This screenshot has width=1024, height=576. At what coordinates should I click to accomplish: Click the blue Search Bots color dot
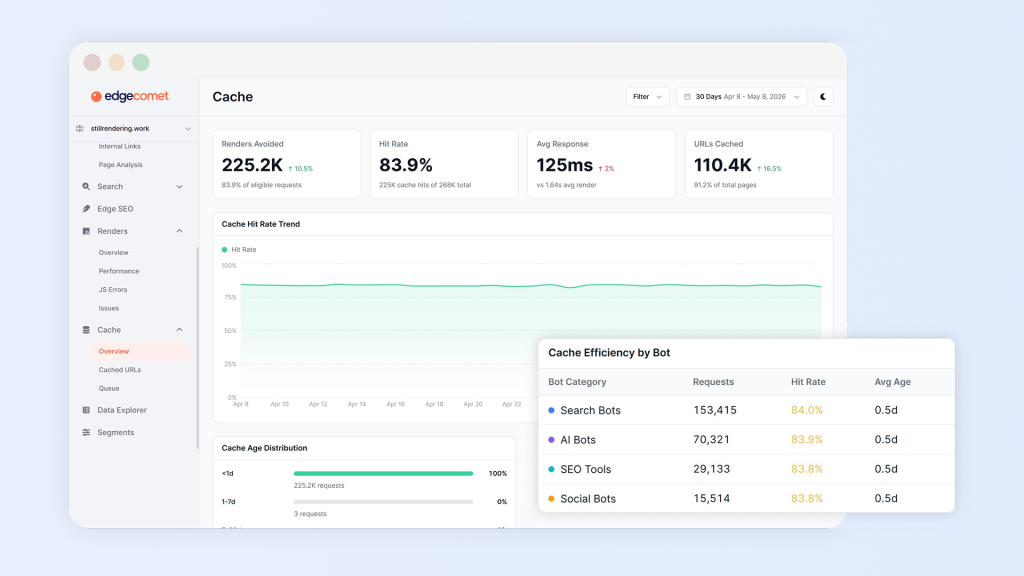coord(551,411)
